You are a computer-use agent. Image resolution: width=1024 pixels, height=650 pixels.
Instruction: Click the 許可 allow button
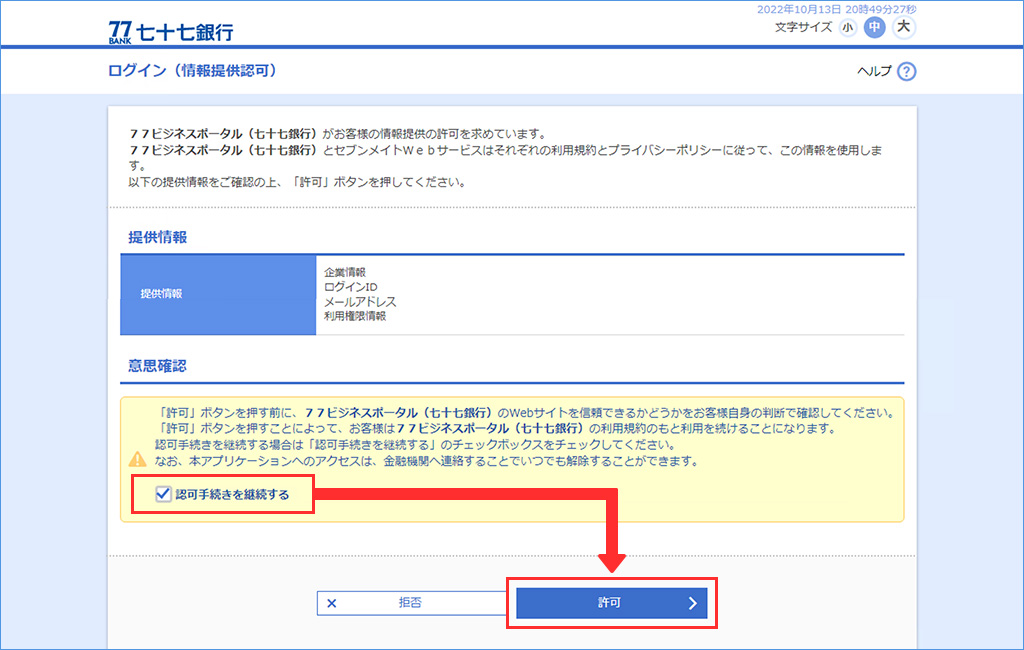(611, 603)
